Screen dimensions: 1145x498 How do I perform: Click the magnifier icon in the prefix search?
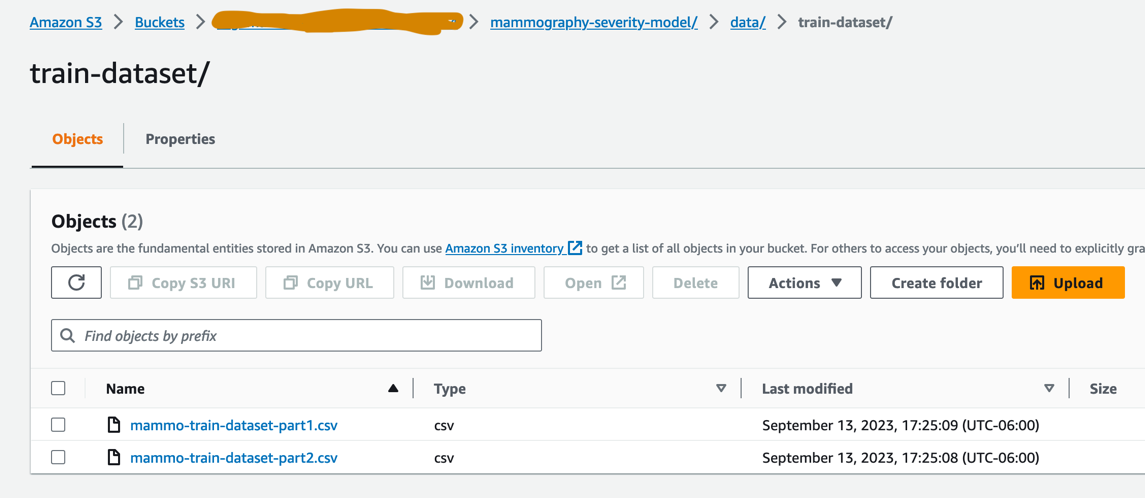(68, 336)
